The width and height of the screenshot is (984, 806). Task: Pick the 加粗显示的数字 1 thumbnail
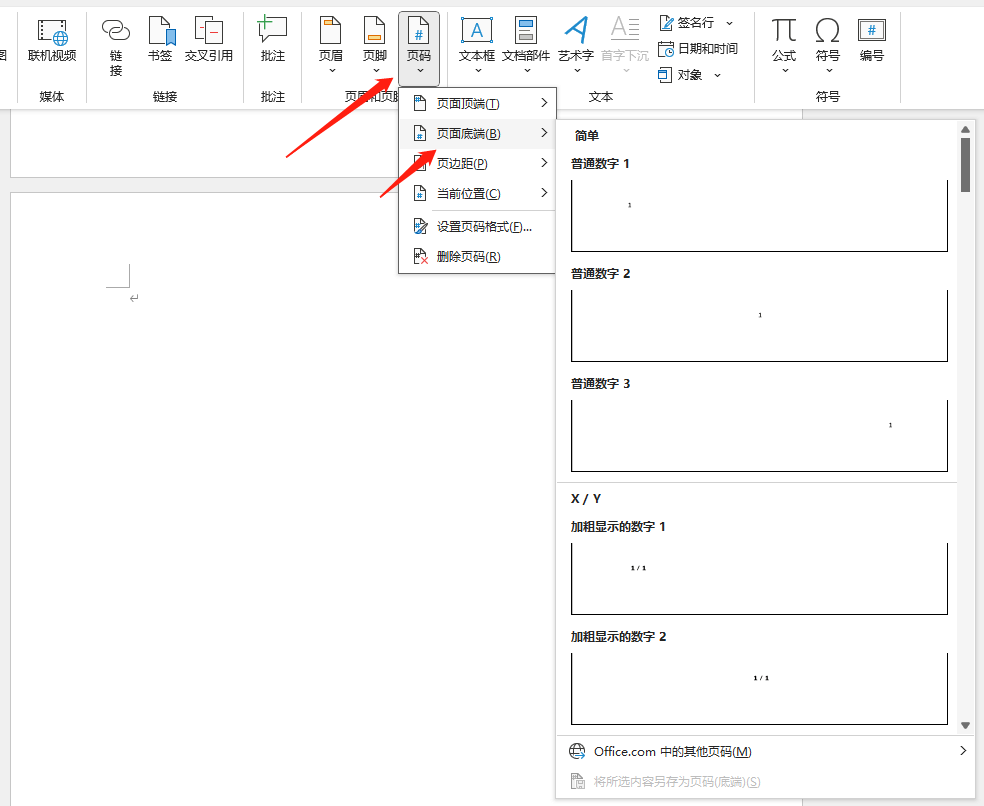(759, 578)
